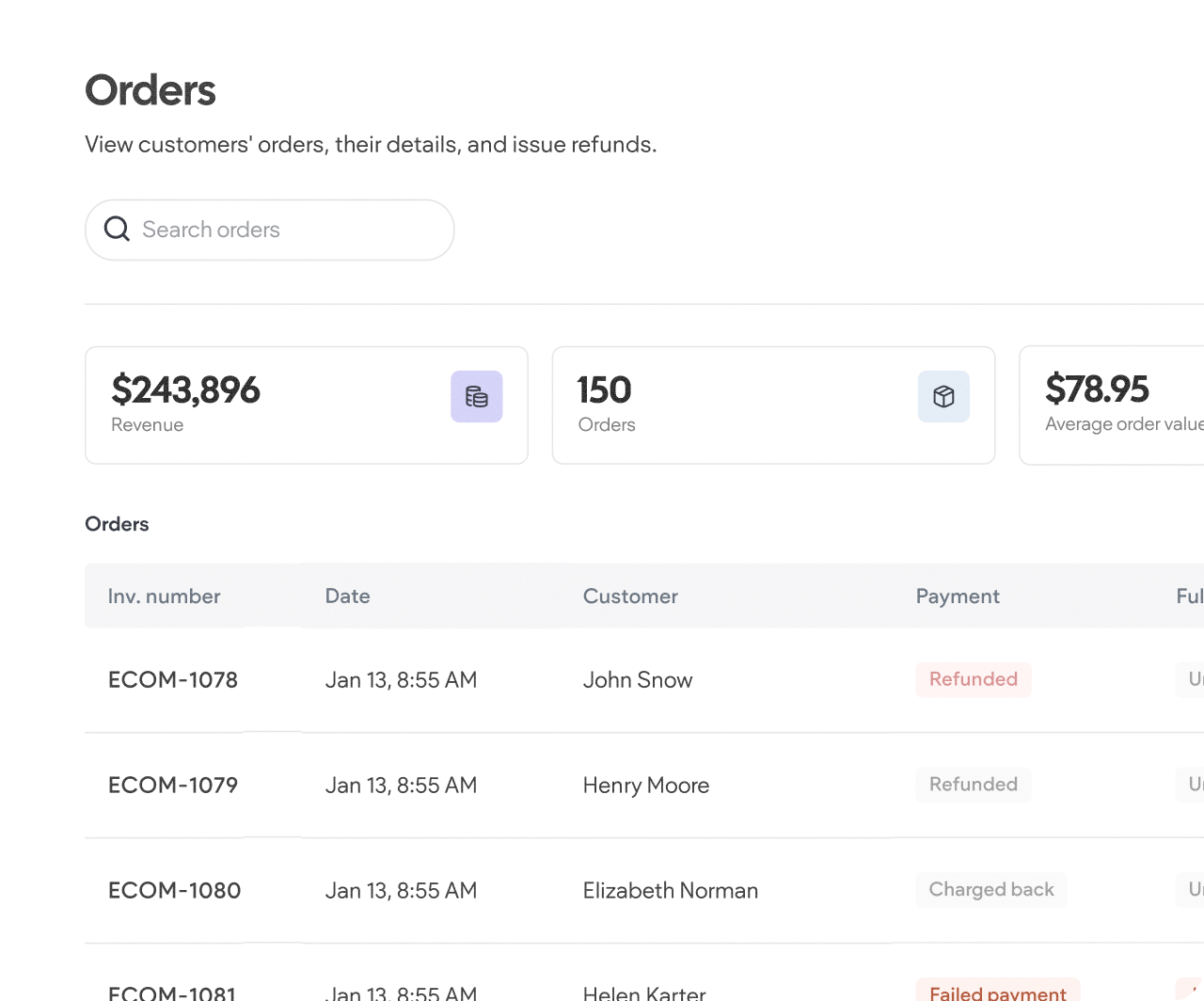Click the orders box icon
Viewport: 1204px width, 1001px height.
[943, 396]
